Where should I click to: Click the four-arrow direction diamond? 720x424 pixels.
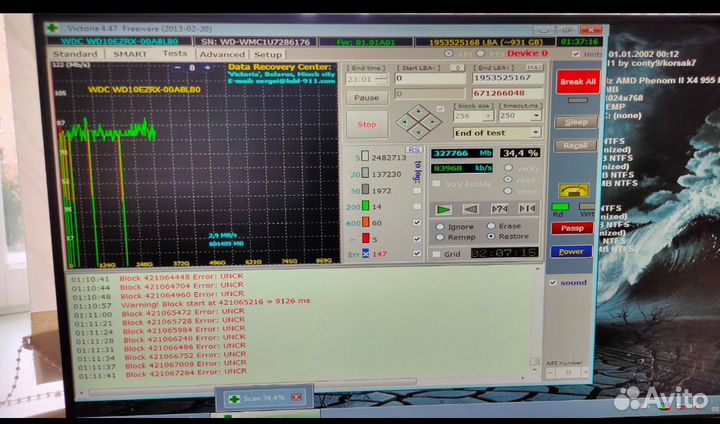pos(418,123)
